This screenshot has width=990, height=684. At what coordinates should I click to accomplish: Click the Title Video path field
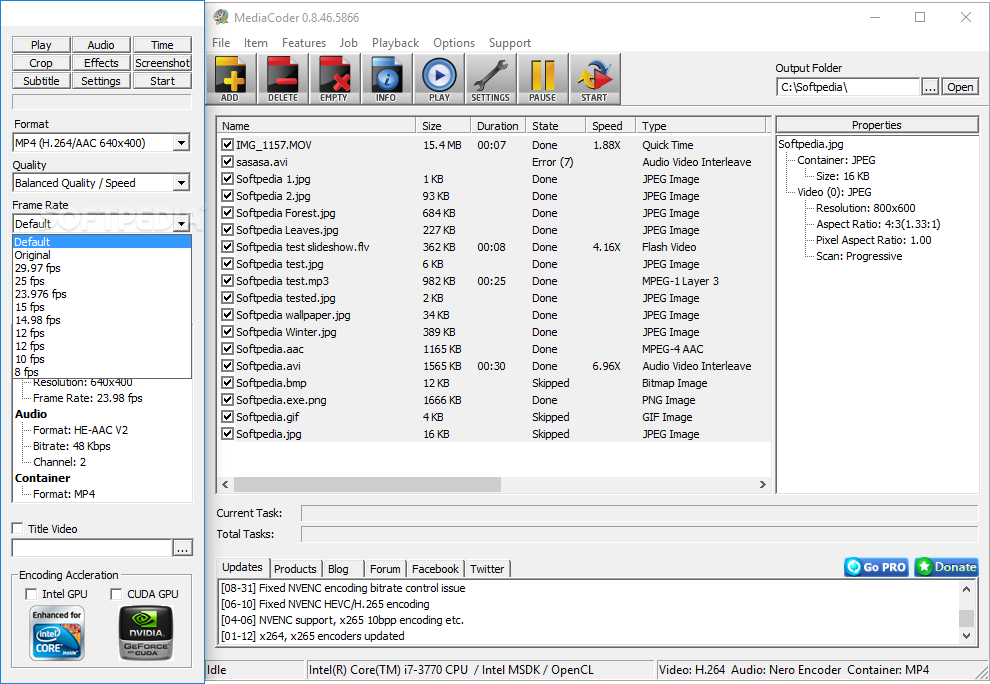[92, 548]
